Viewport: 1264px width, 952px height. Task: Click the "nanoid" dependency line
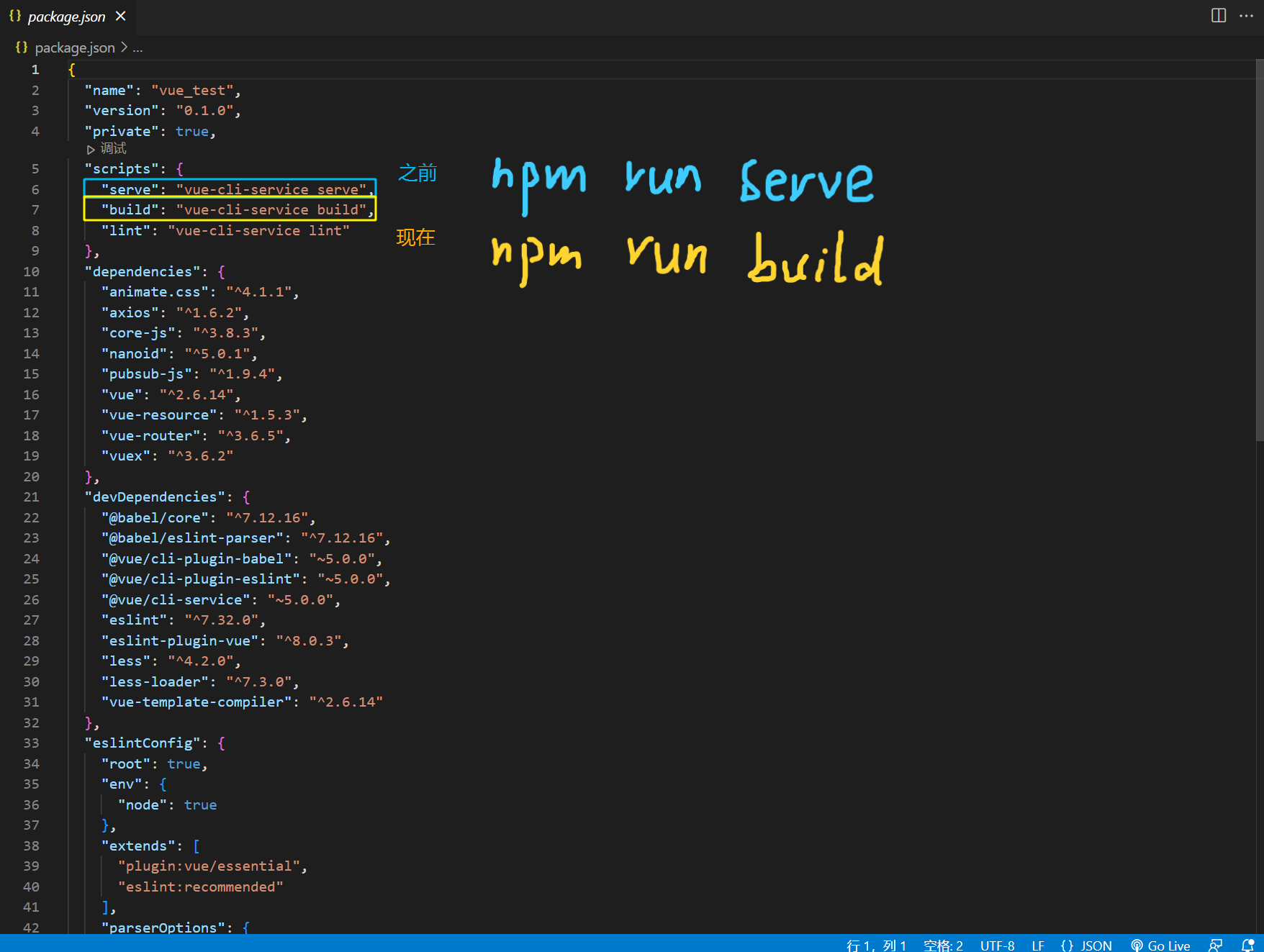(179, 353)
